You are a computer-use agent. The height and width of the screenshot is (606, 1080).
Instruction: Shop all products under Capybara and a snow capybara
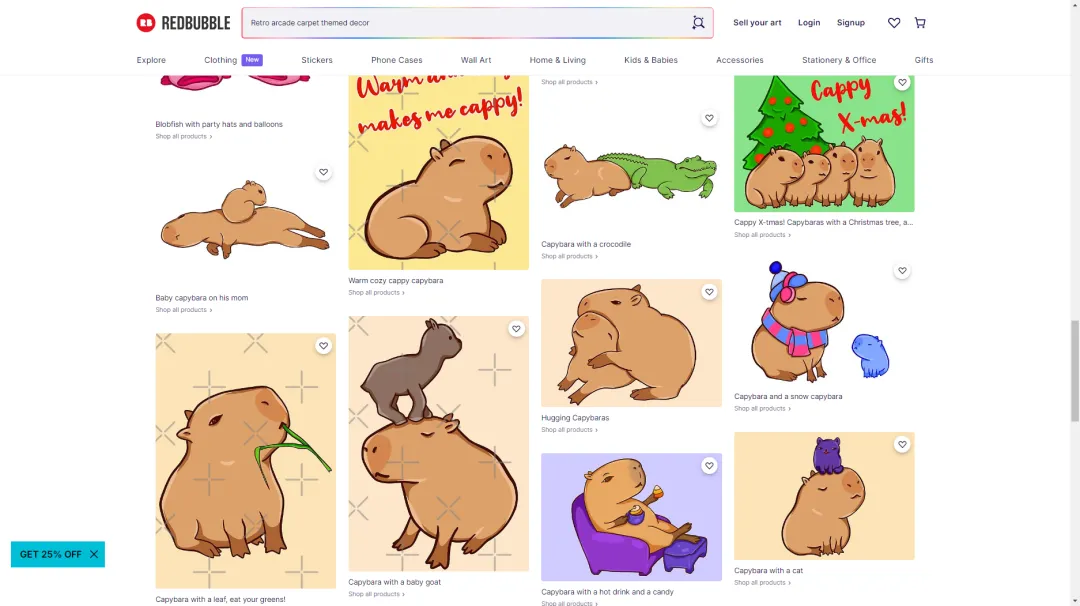point(762,408)
